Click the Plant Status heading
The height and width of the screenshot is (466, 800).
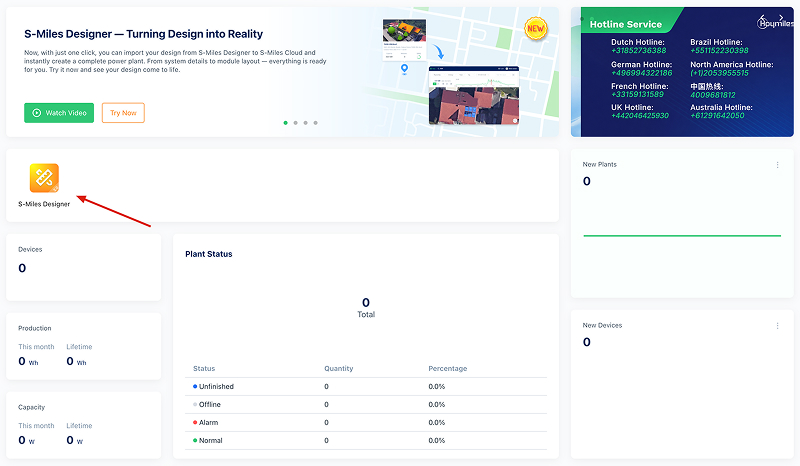tap(209, 254)
